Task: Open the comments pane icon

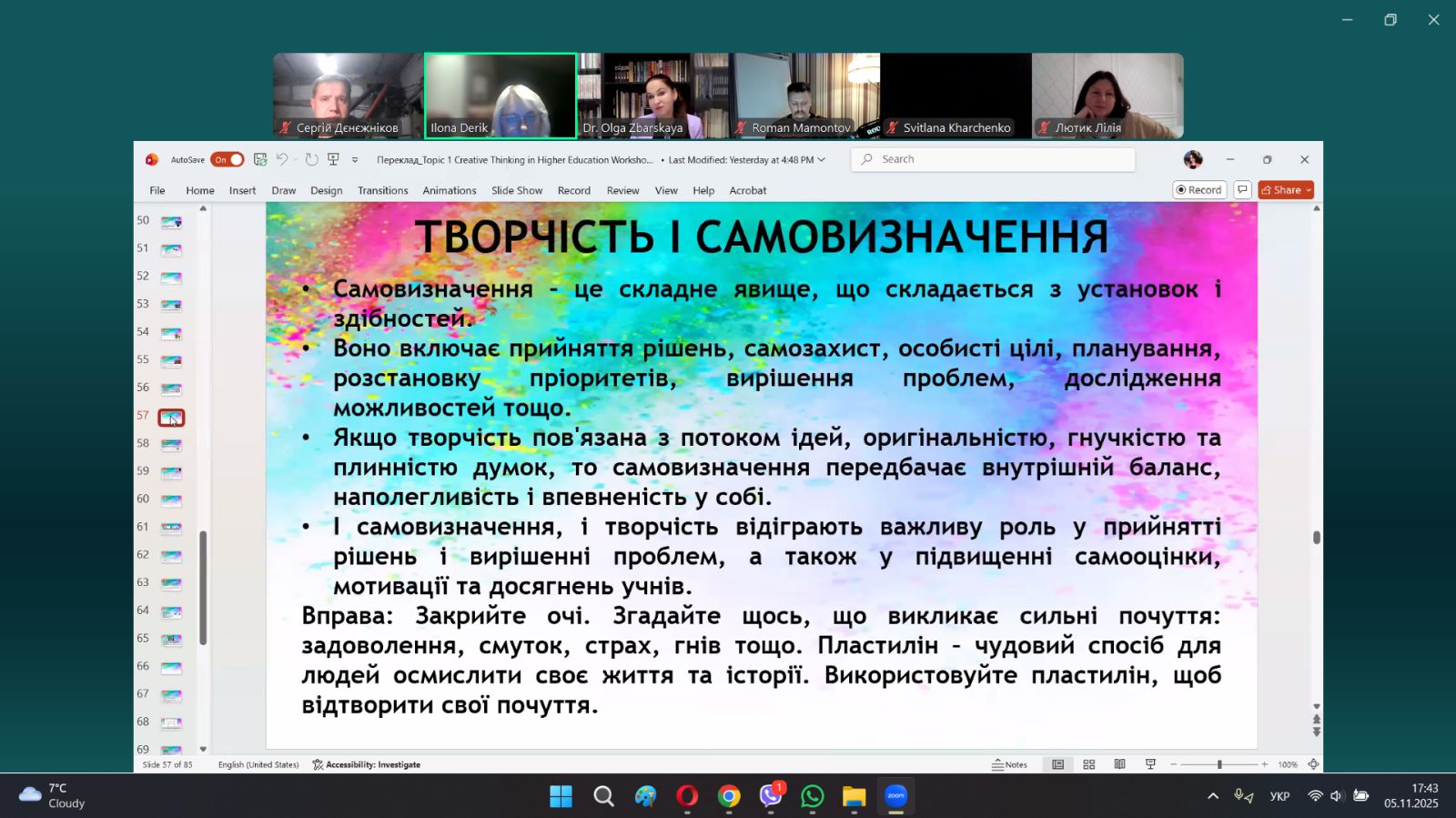Action: (1242, 190)
